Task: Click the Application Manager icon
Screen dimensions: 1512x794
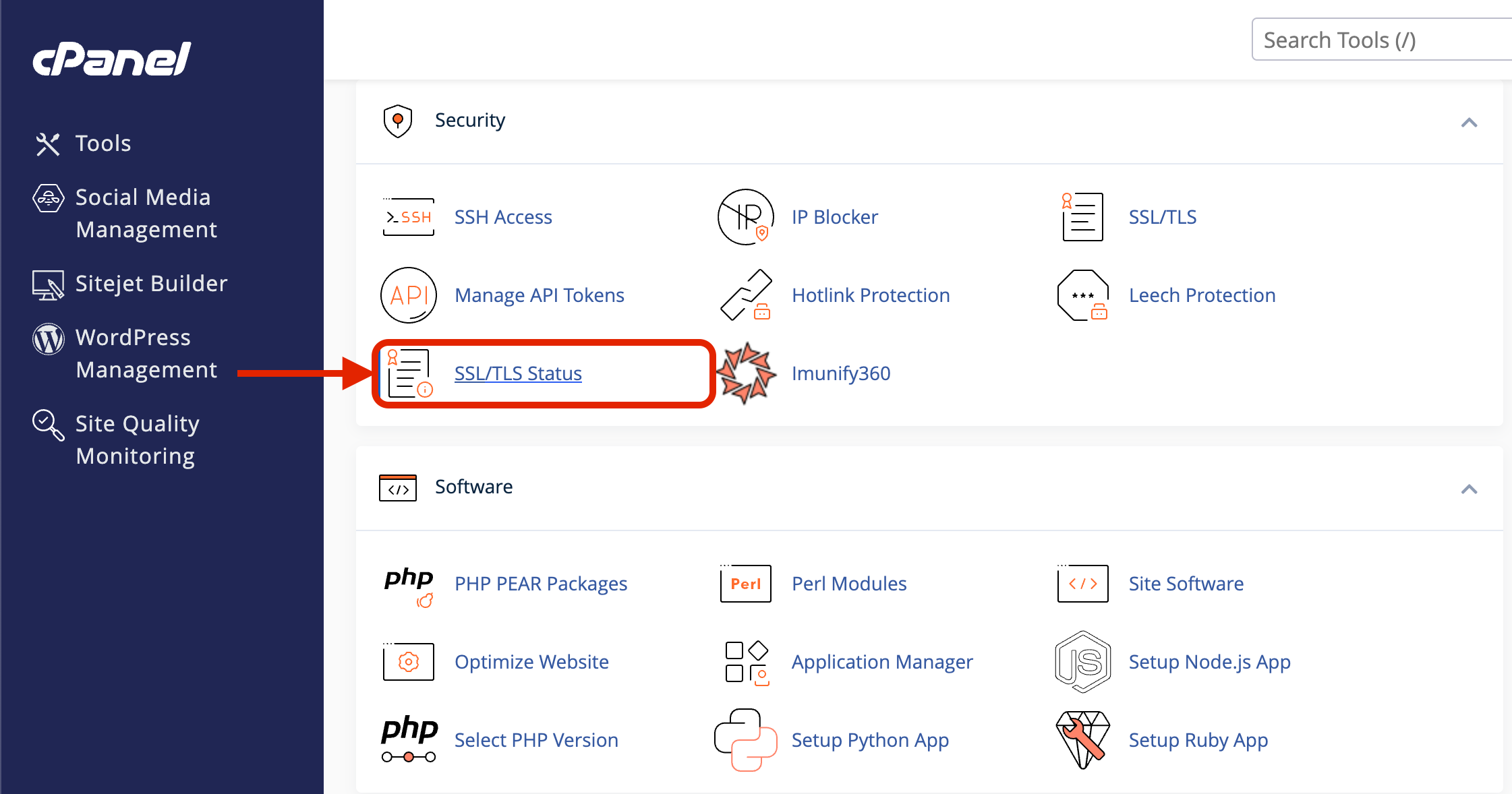Action: point(747,663)
